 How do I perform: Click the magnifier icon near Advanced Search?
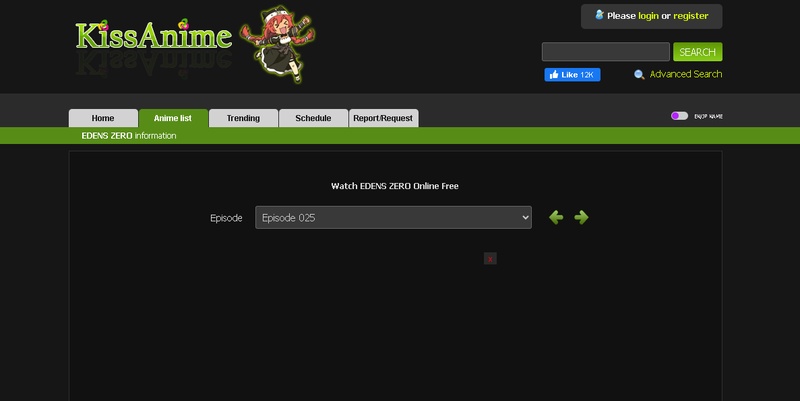(x=639, y=74)
